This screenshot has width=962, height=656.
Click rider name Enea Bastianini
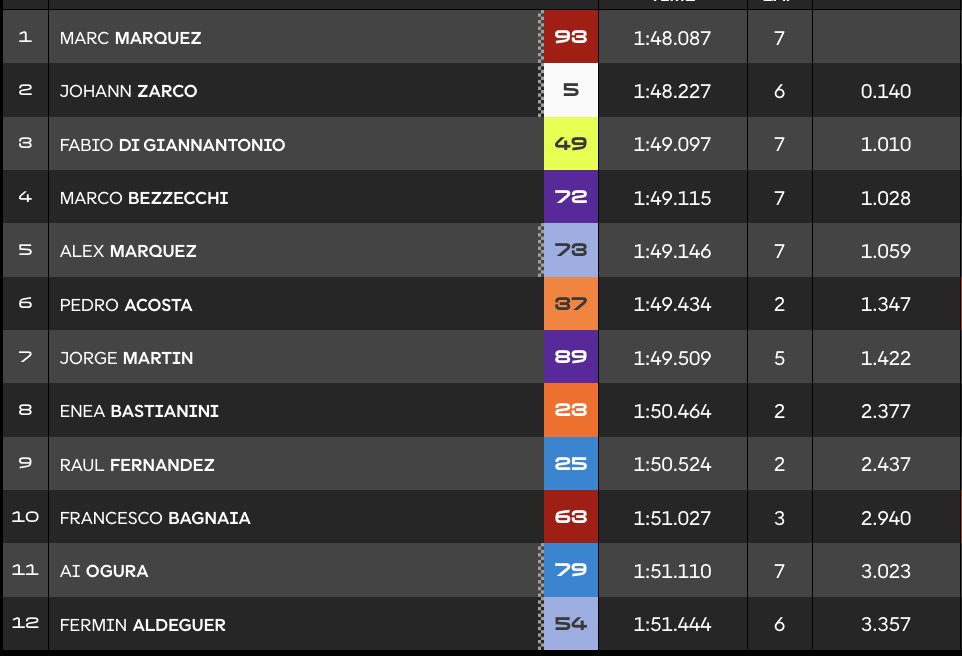(139, 412)
